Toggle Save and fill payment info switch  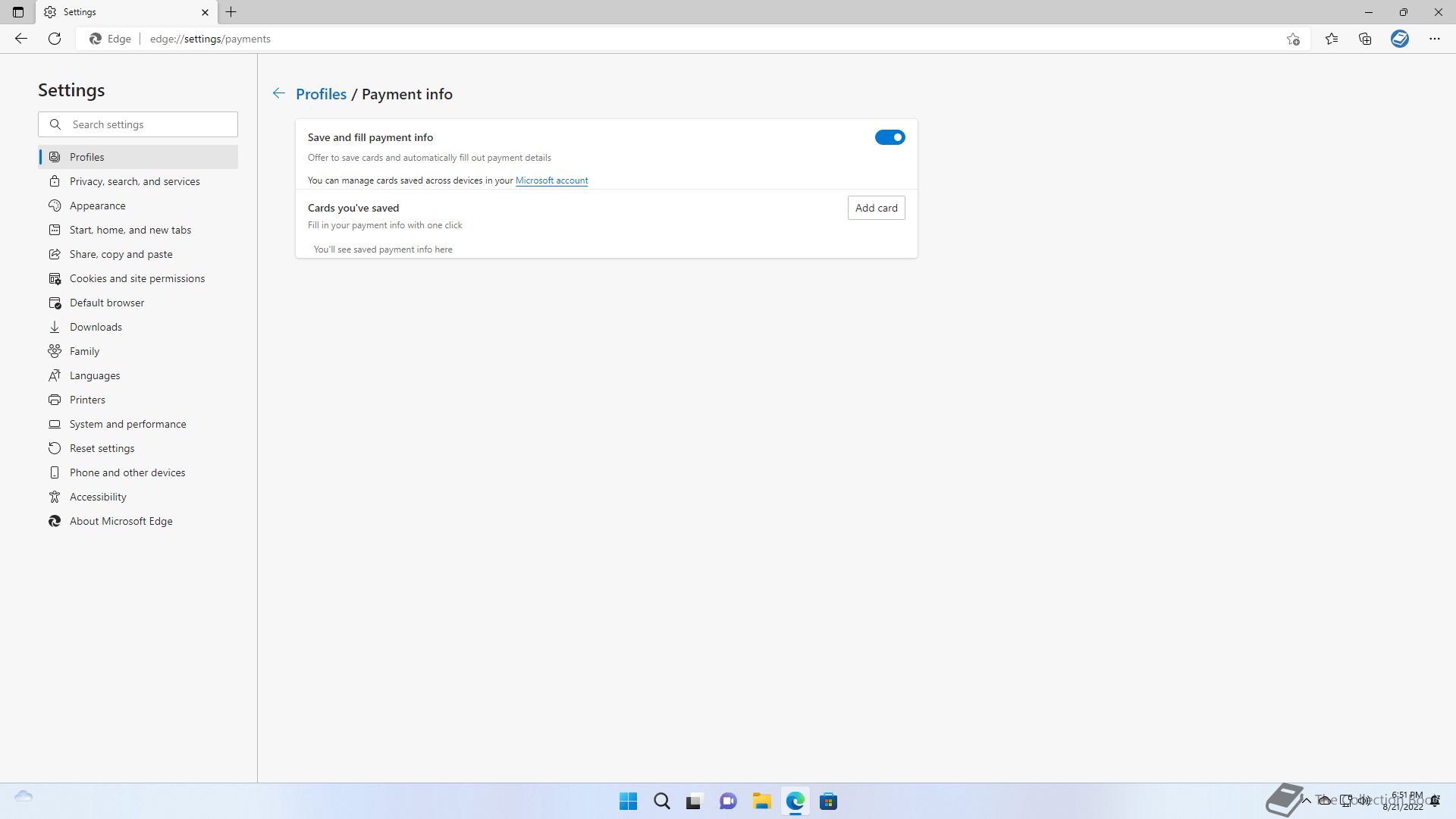tap(890, 137)
